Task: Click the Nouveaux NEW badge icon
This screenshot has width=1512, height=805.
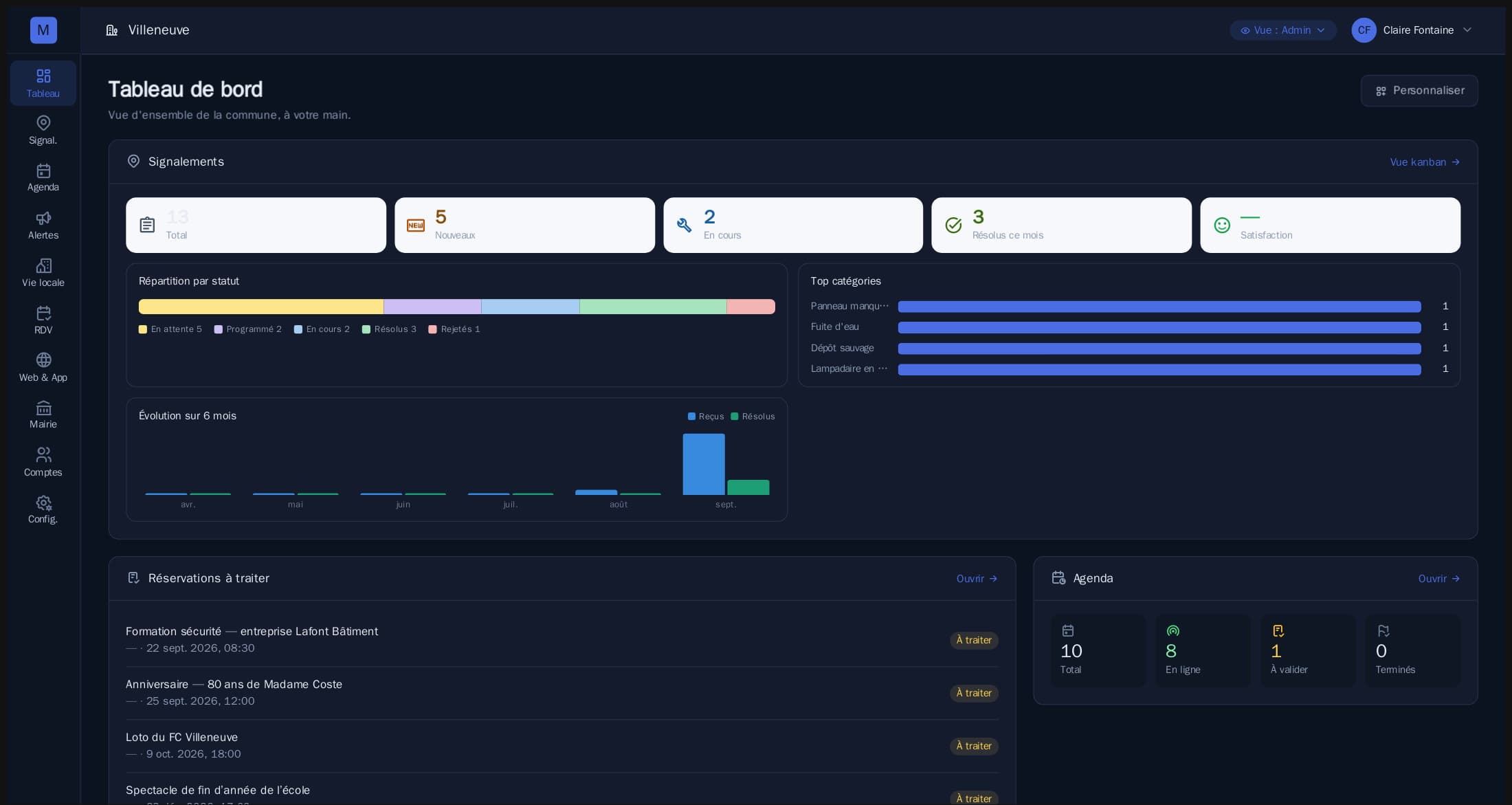Action: [416, 225]
